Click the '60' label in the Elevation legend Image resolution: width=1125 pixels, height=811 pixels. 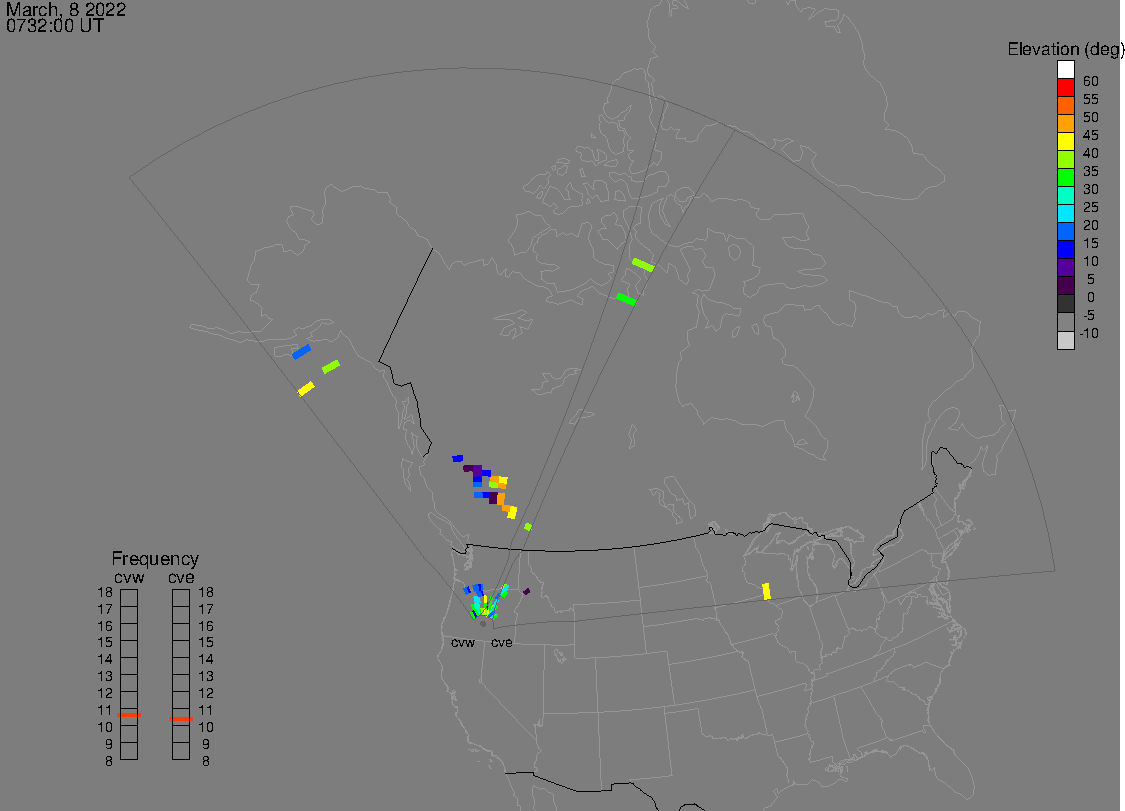1091,81
